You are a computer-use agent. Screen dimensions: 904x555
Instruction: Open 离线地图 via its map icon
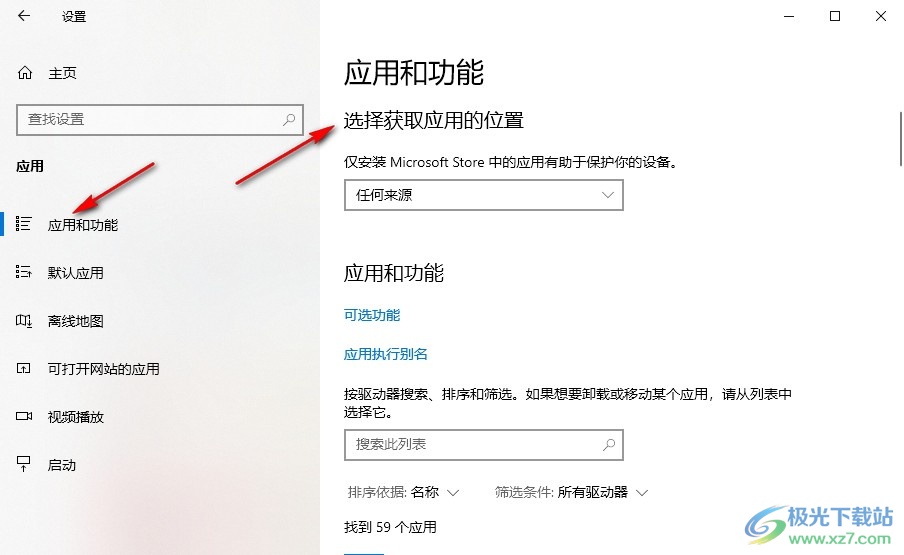(24, 320)
